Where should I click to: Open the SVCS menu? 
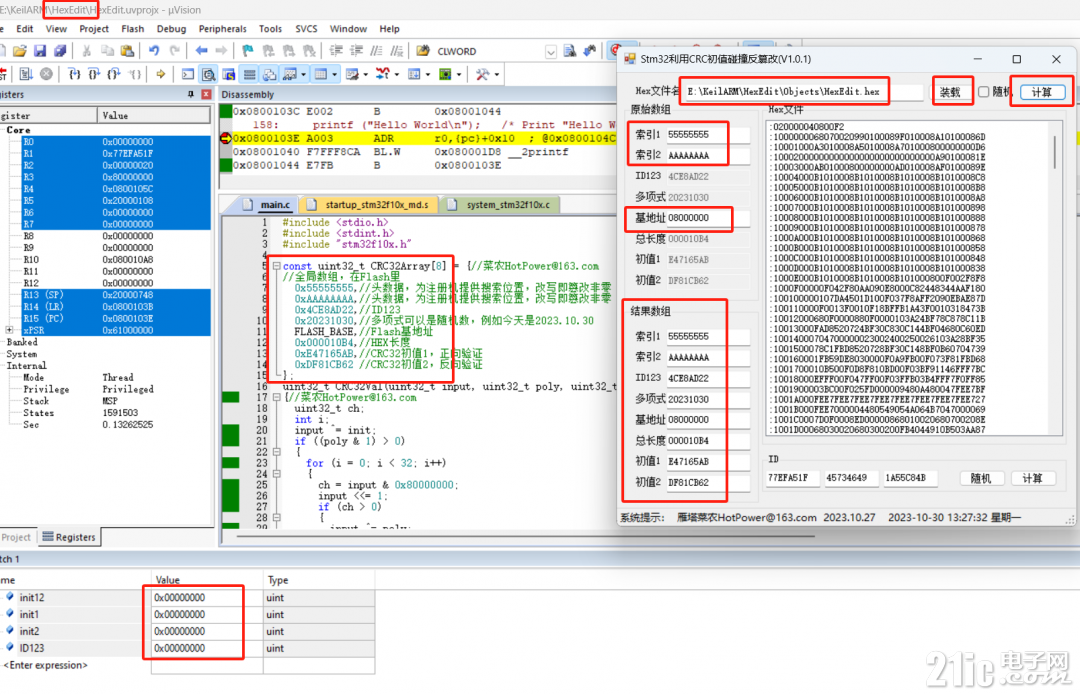point(307,29)
